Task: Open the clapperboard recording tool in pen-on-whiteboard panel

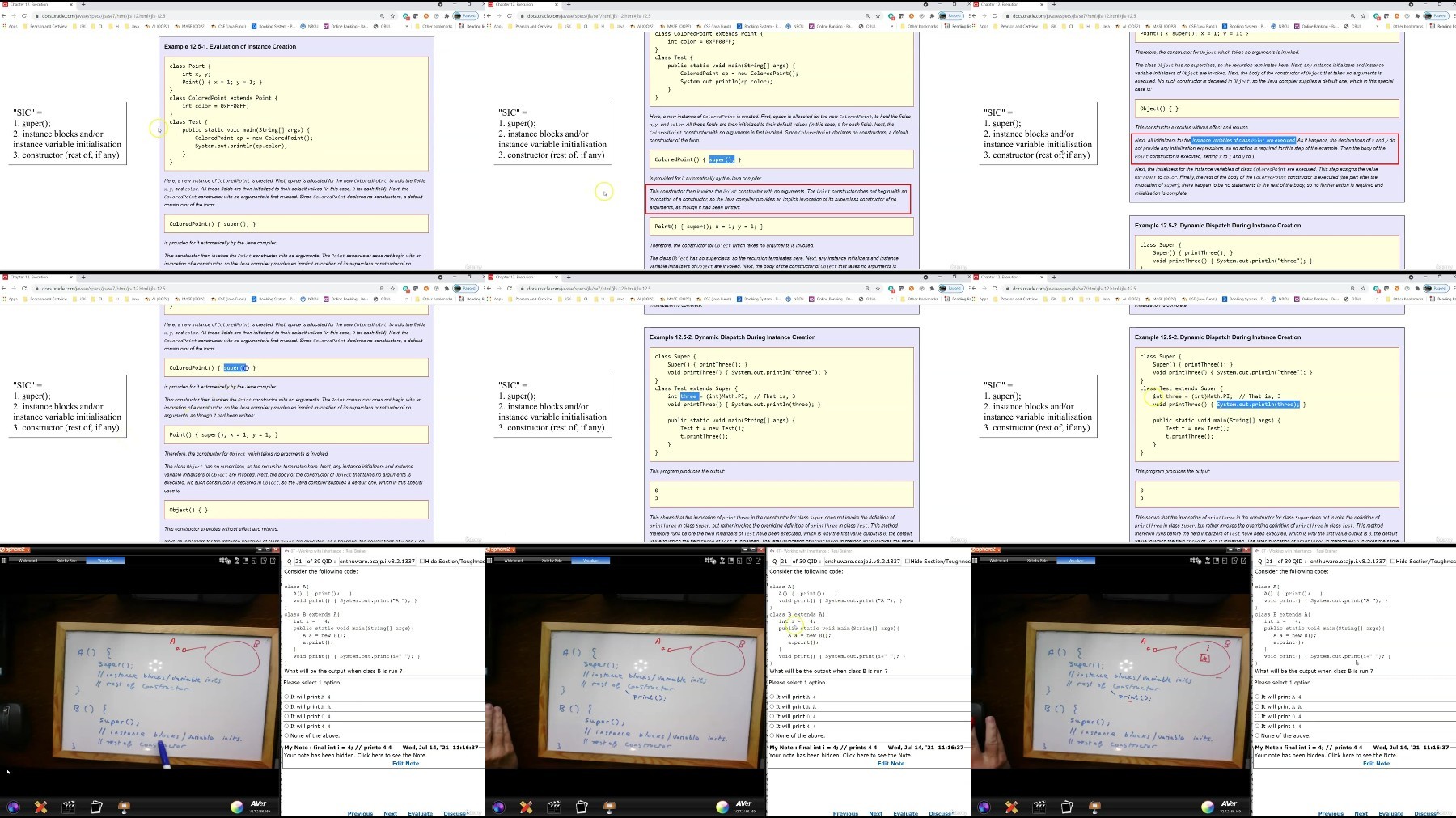Action: coord(69,807)
